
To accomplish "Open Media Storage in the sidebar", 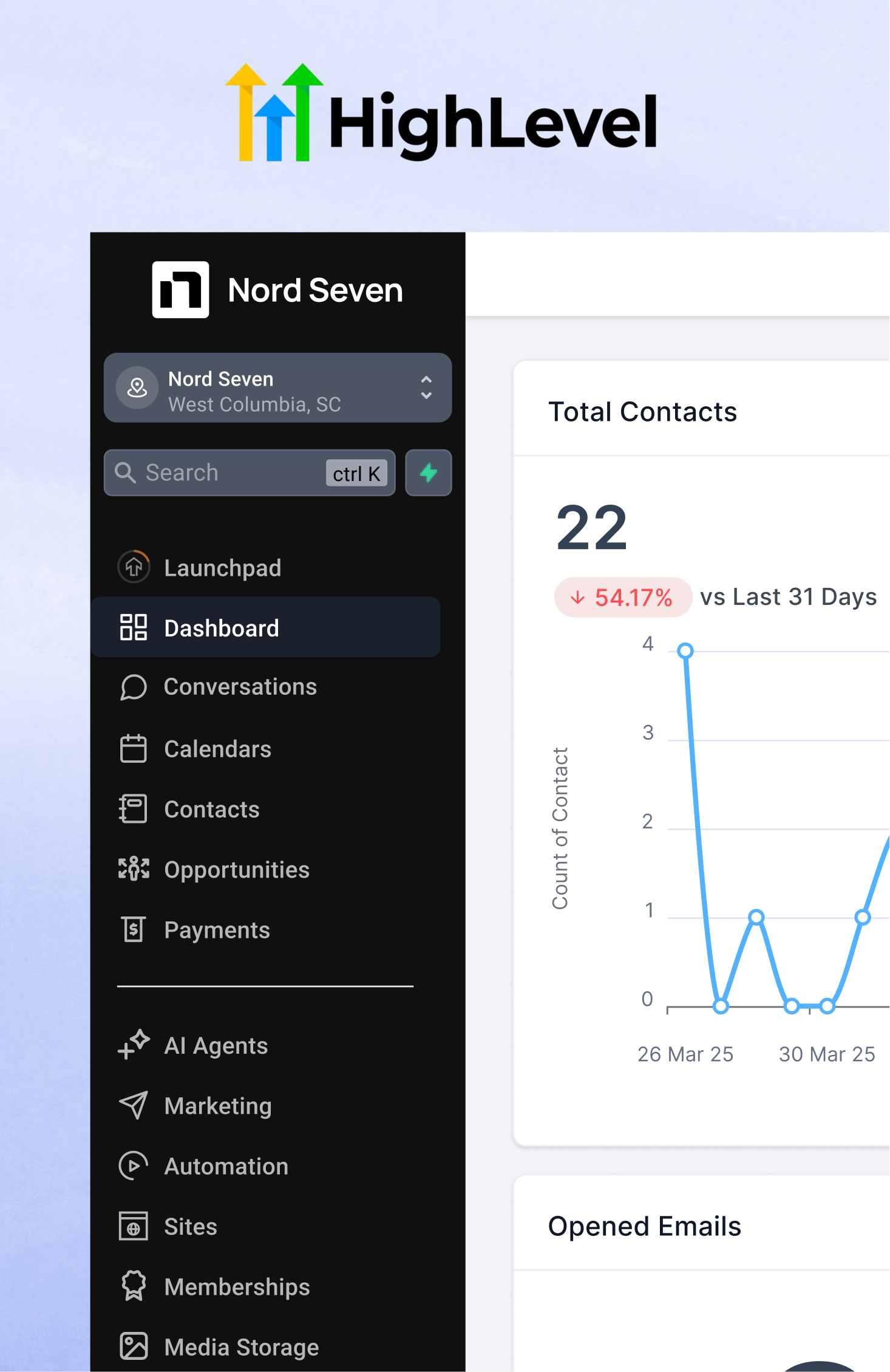I will [241, 1346].
